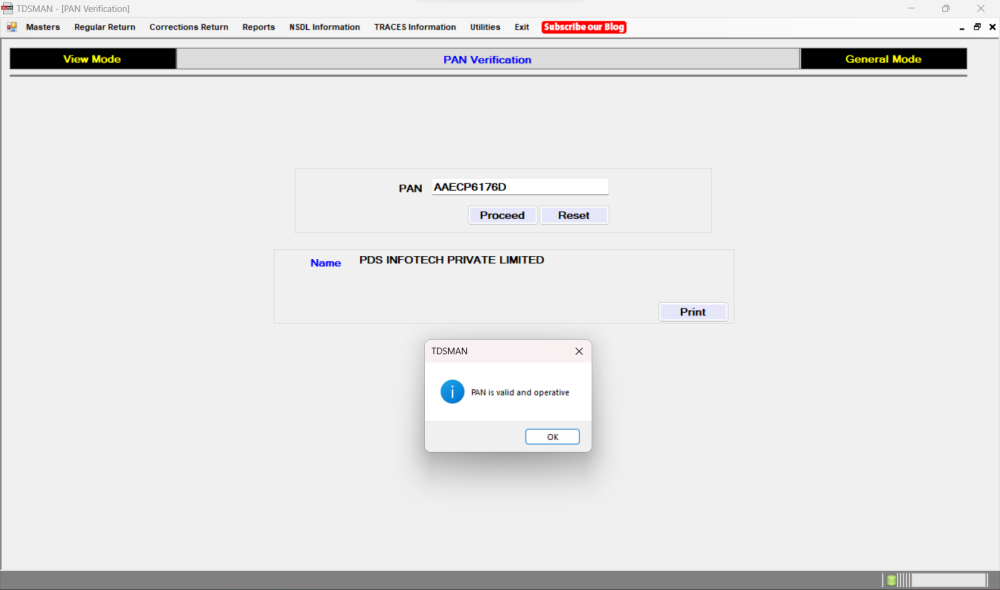The image size is (1000, 590).
Task: Click the blue info icon in TDSMAN dialog
Action: pyautogui.click(x=452, y=392)
